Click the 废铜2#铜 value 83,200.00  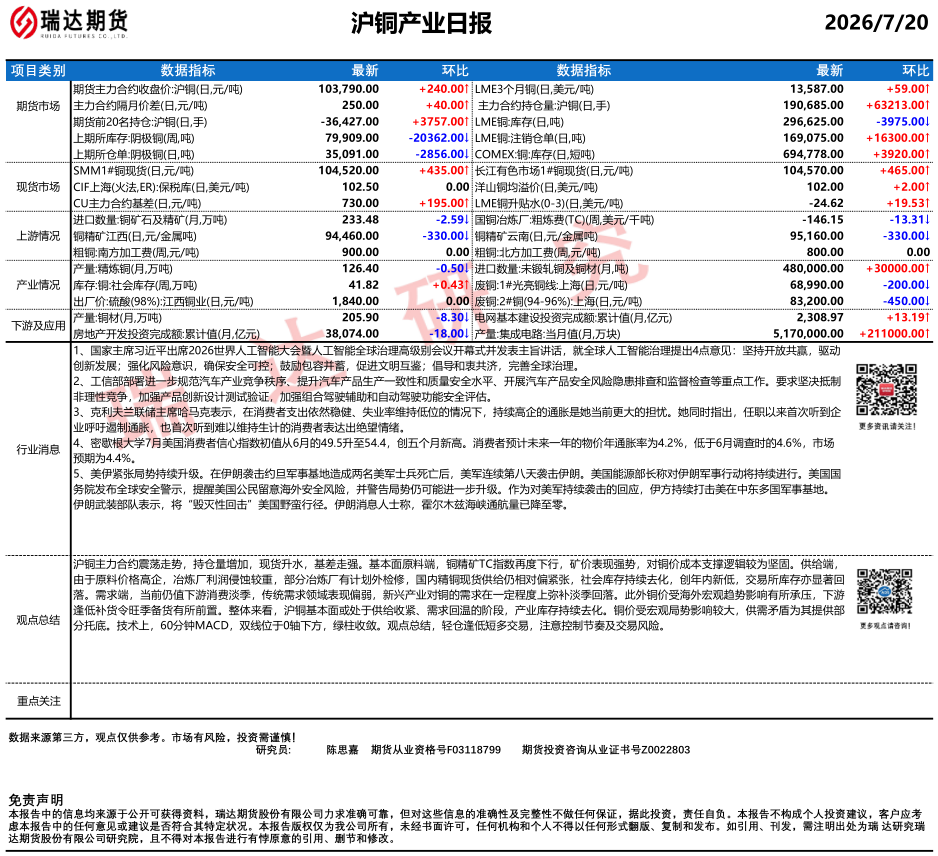(x=817, y=301)
